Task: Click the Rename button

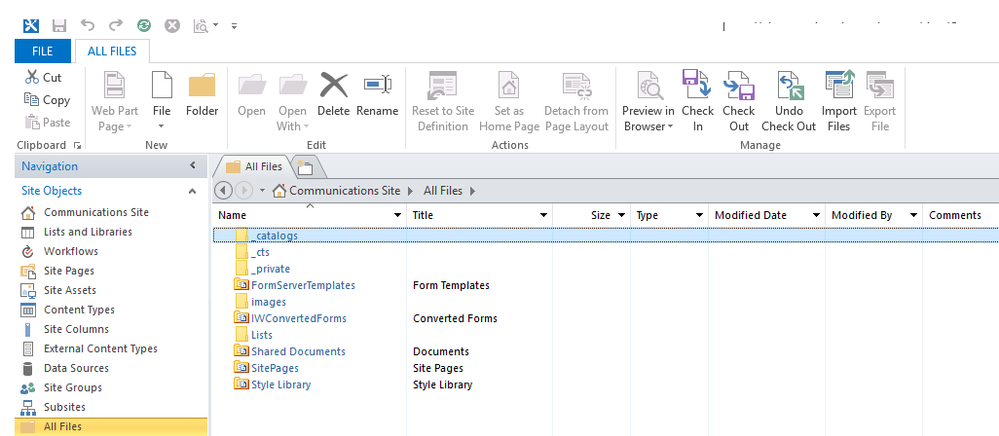Action: (x=377, y=94)
